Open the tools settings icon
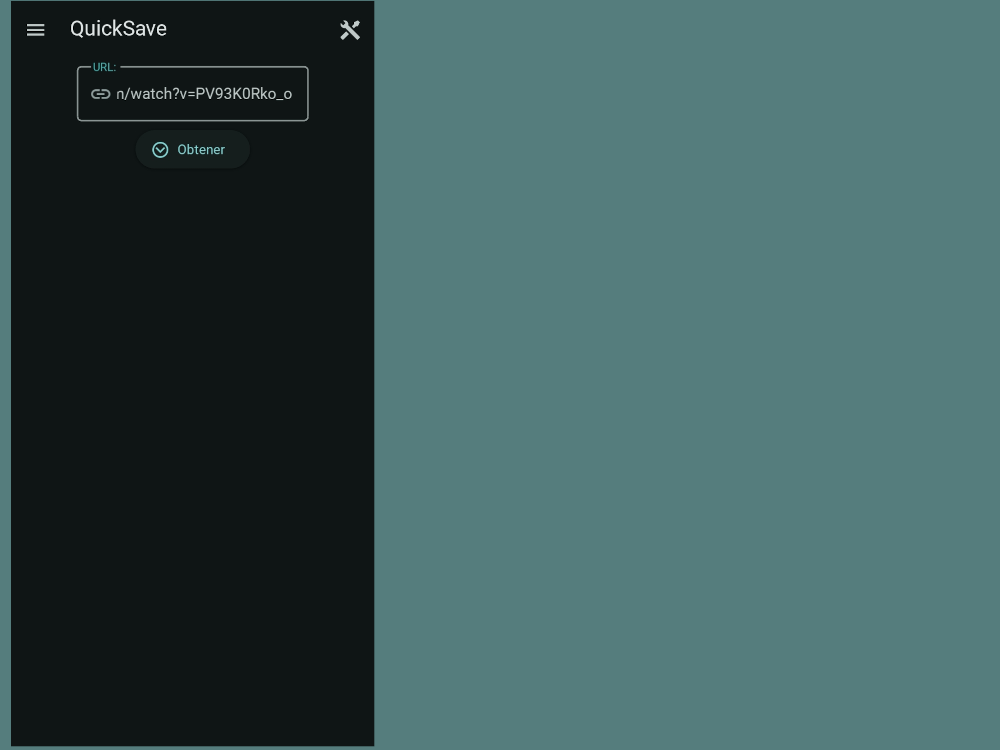Viewport: 1000px width, 750px height. tap(349, 30)
